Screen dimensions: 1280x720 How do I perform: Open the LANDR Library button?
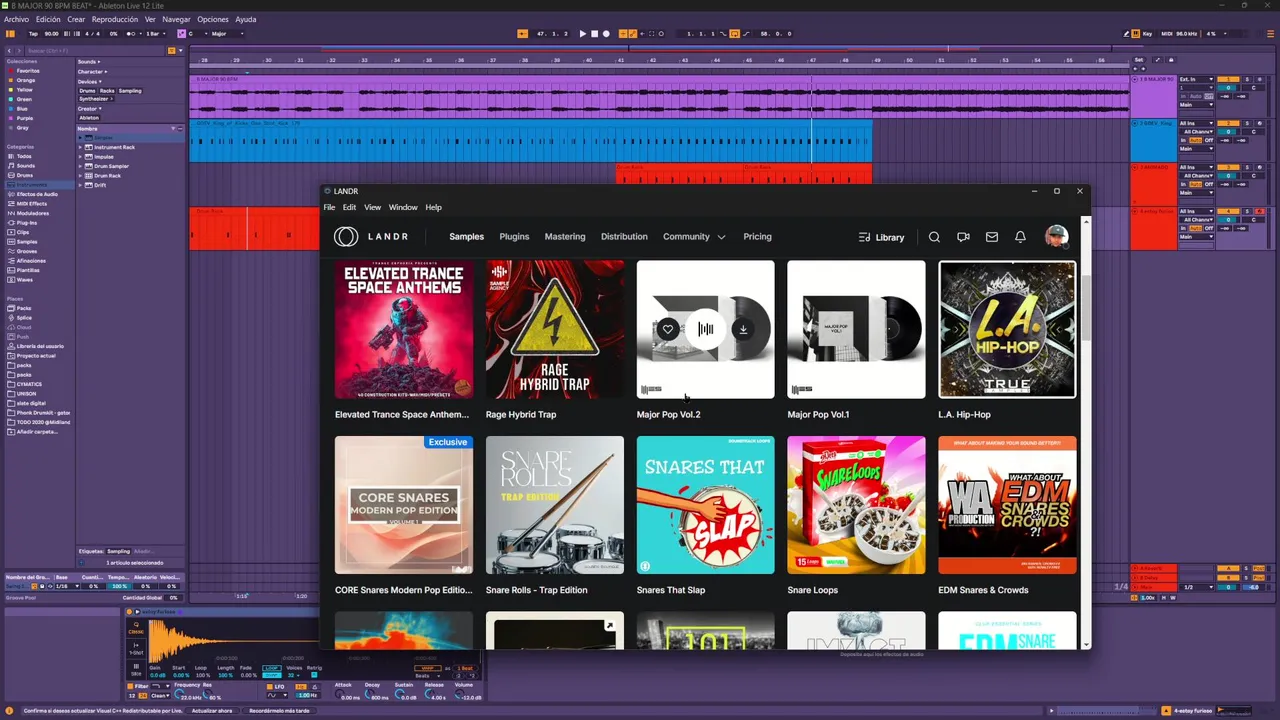pos(881,237)
